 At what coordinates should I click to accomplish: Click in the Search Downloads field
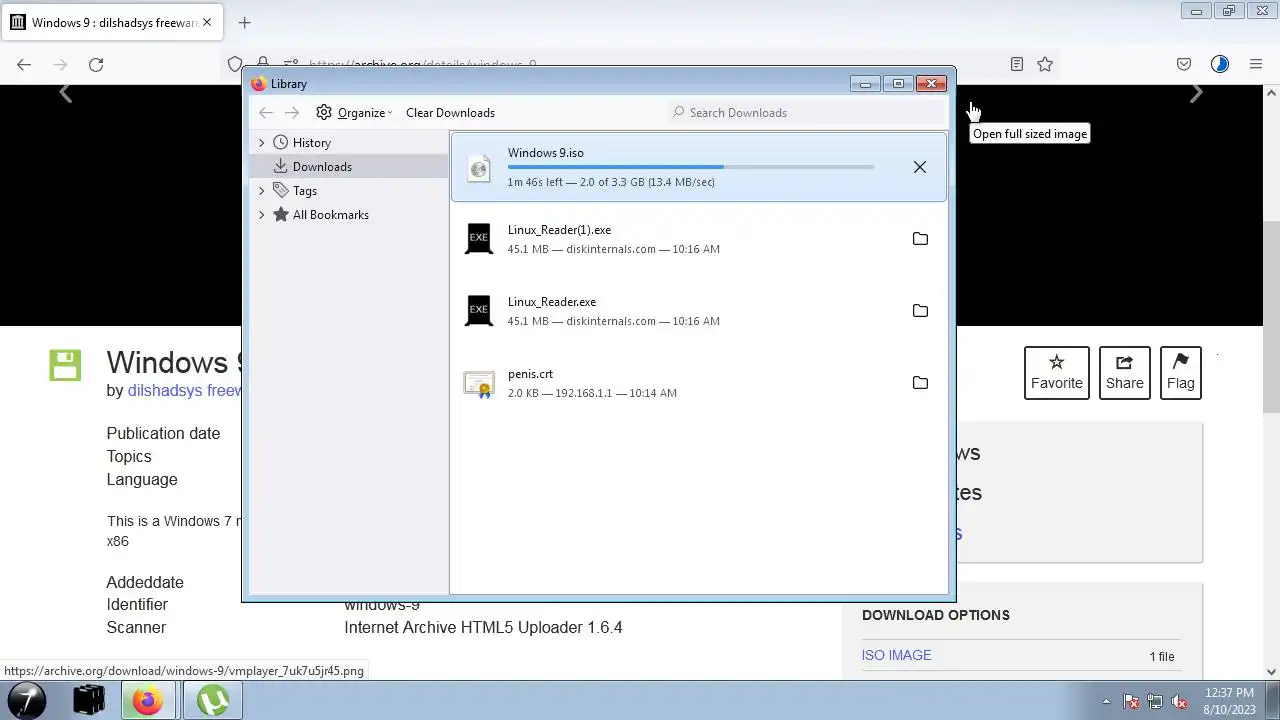coord(806,113)
